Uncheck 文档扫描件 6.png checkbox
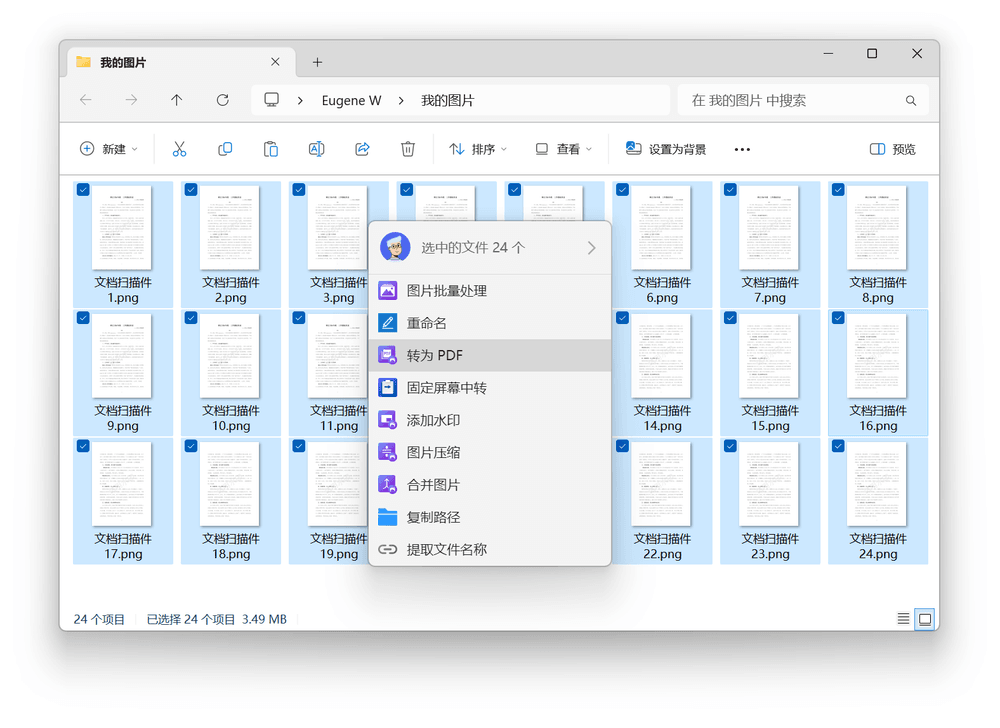 click(x=622, y=189)
